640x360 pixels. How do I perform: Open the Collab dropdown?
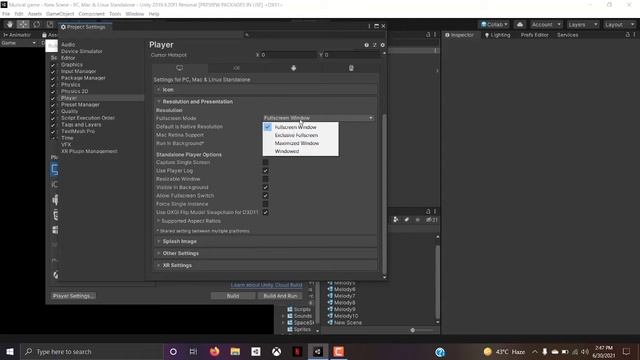click(494, 24)
